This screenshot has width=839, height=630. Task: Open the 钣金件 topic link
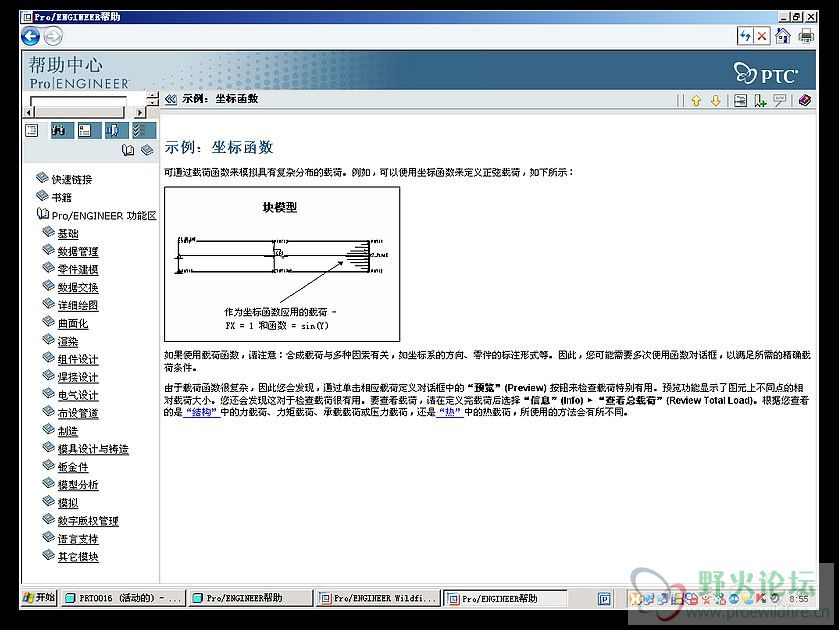pyautogui.click(x=73, y=467)
